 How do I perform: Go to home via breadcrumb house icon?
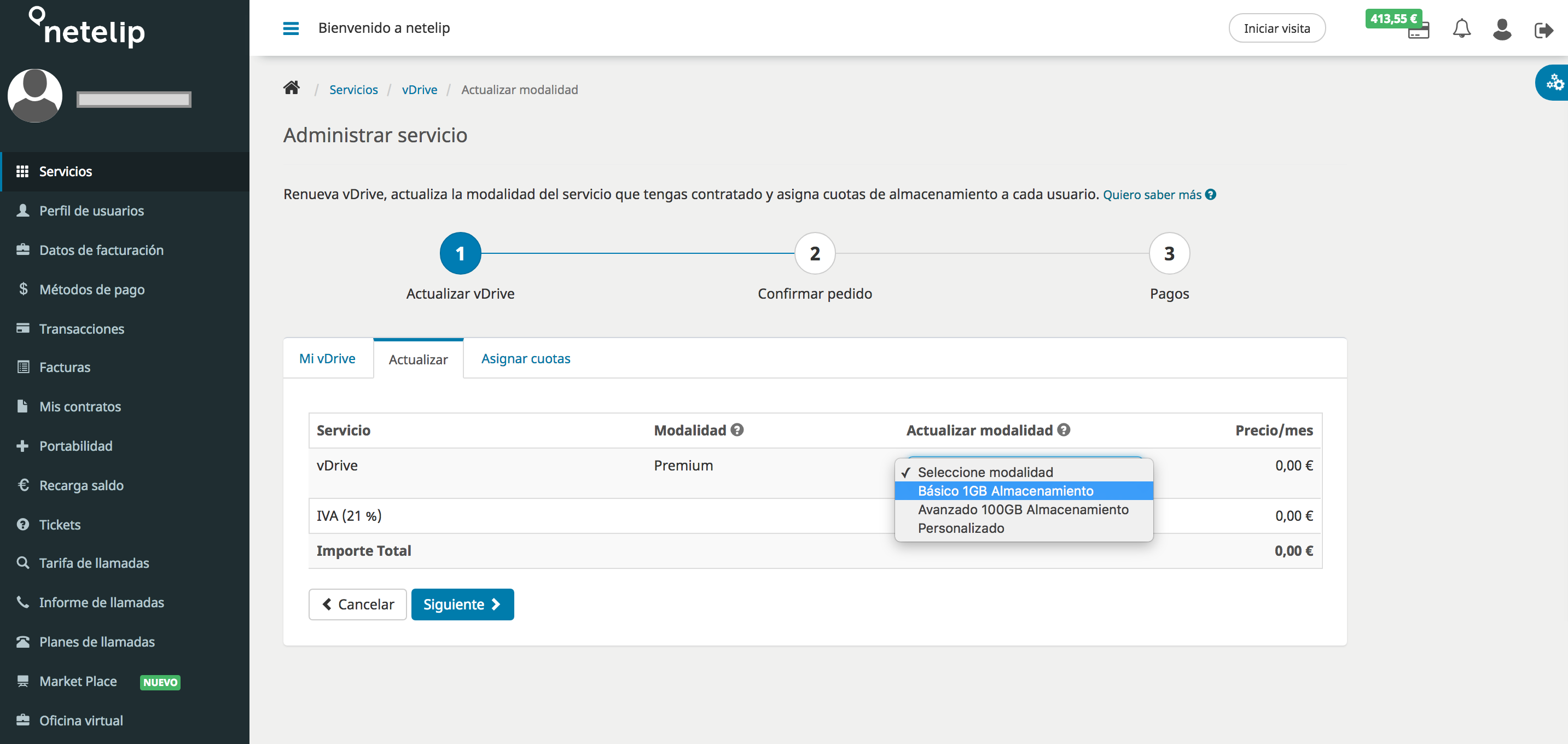pos(292,88)
